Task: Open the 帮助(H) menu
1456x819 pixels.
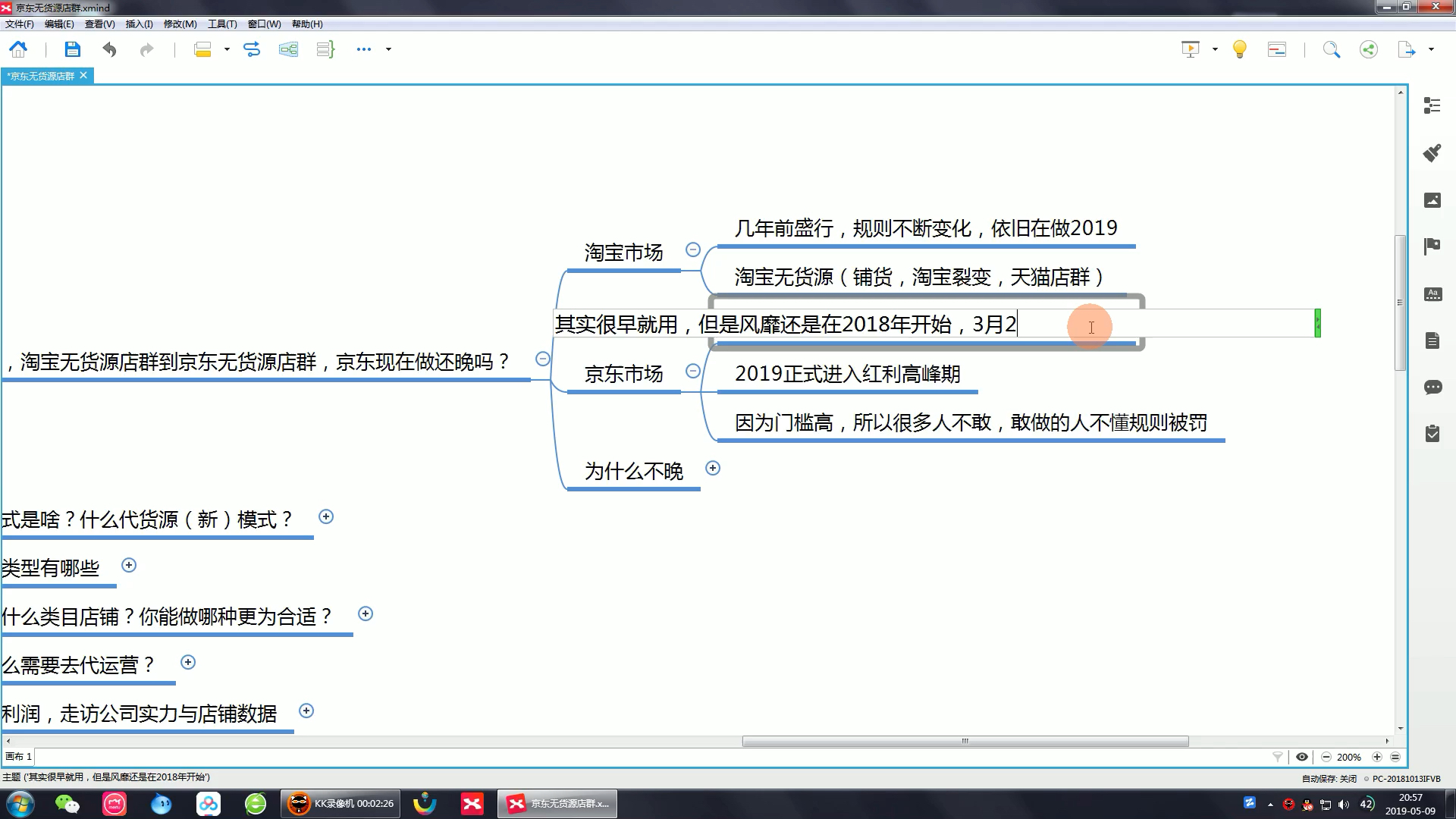Action: point(307,24)
